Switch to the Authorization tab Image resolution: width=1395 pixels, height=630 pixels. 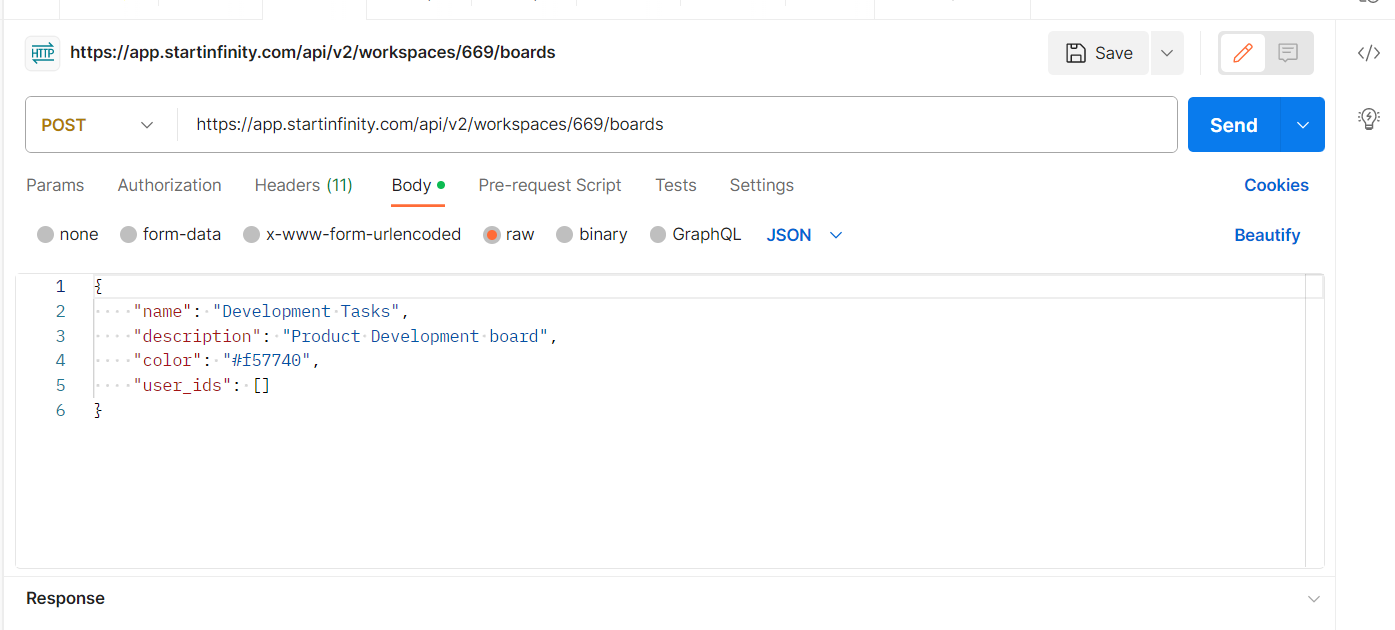(x=170, y=185)
